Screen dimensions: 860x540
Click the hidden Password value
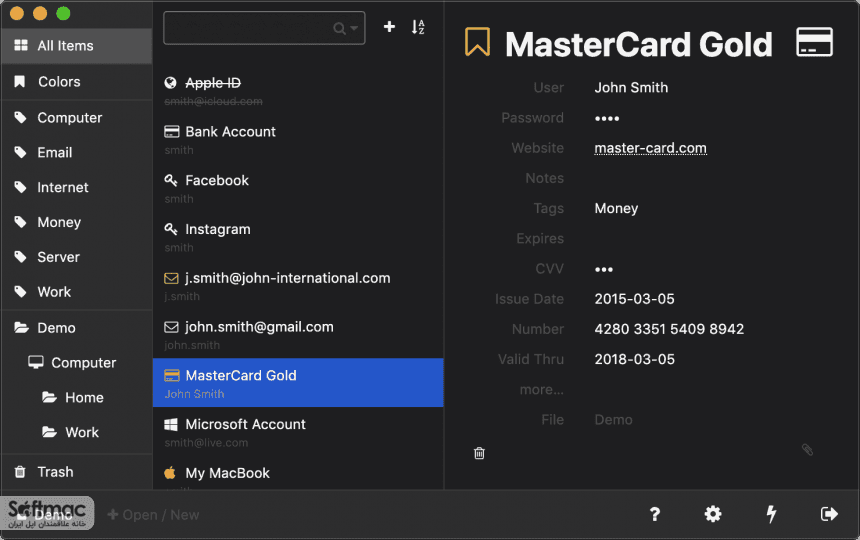coord(607,118)
